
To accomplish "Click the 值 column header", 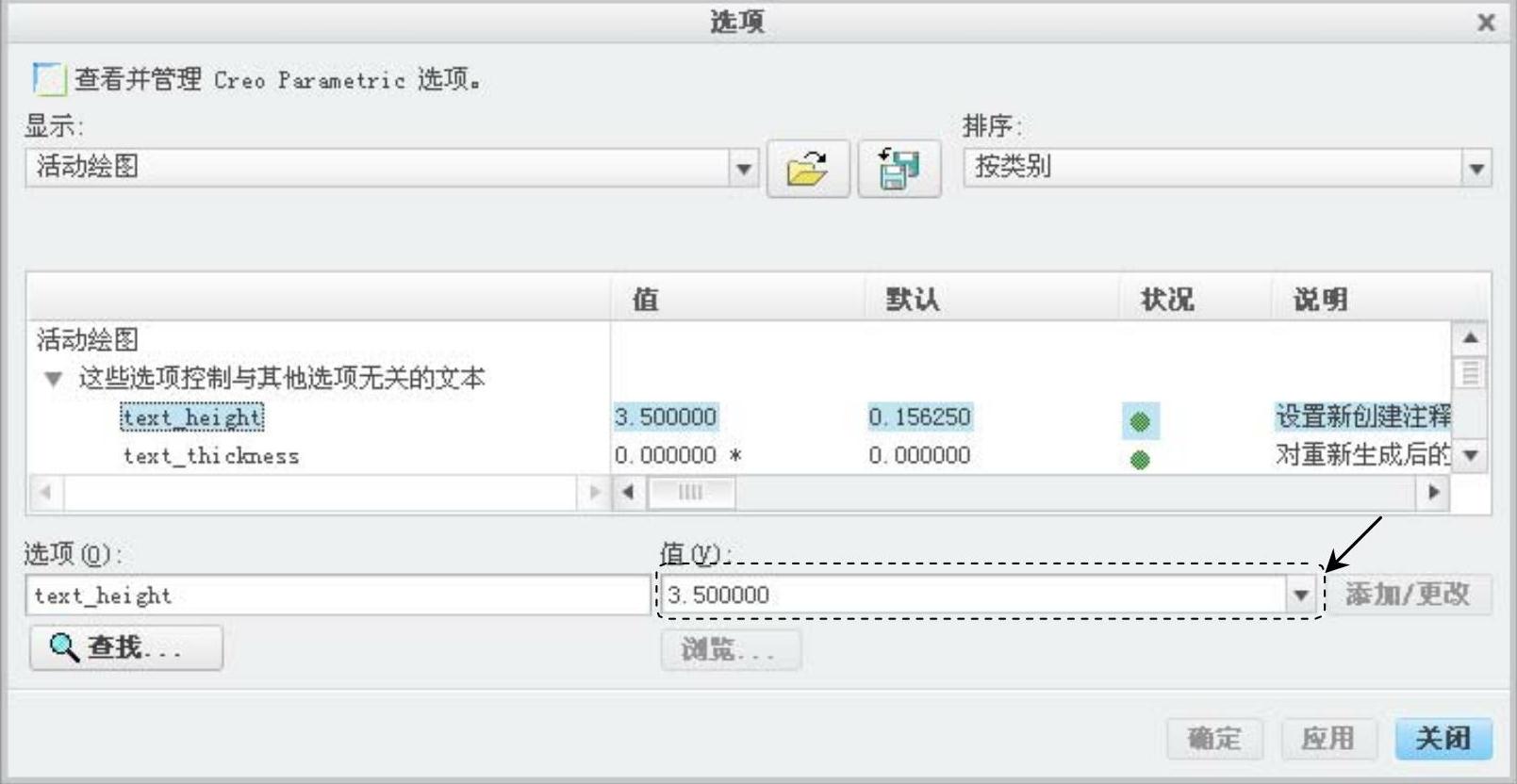I will pyautogui.click(x=645, y=300).
